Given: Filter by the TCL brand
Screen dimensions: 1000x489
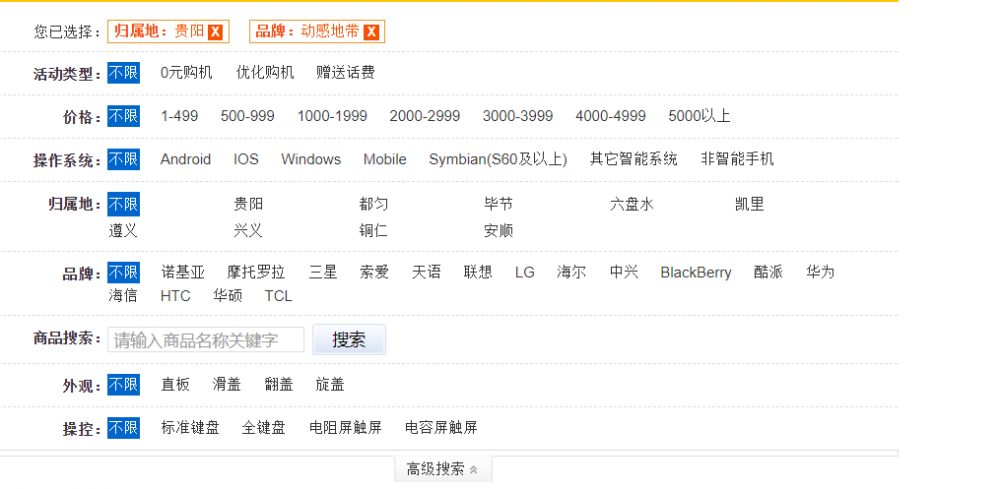Looking at the screenshot, I should click(x=279, y=296).
